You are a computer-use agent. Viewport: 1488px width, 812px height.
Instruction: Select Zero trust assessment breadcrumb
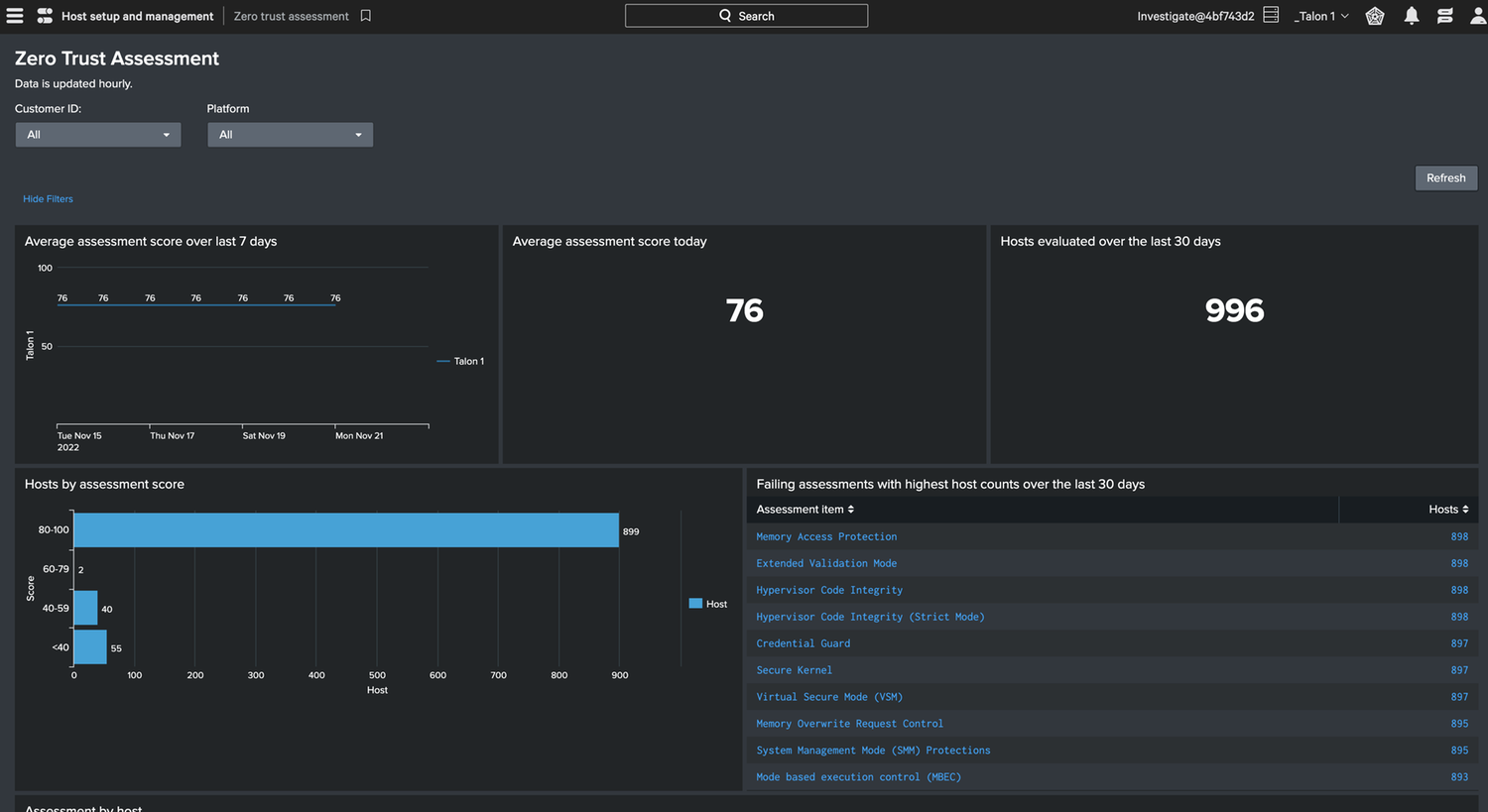[x=291, y=16]
